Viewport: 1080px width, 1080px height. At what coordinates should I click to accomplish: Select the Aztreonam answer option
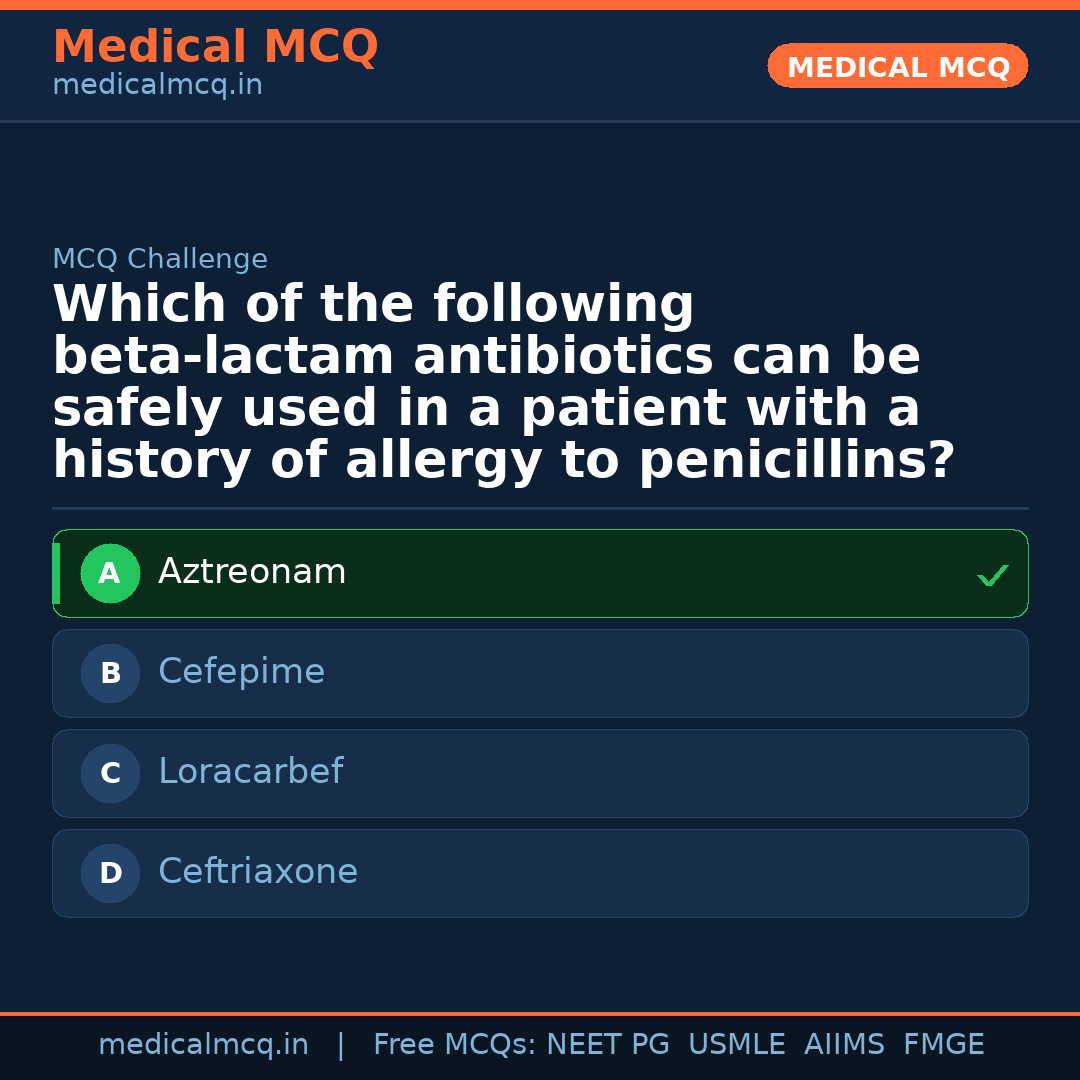pos(540,574)
